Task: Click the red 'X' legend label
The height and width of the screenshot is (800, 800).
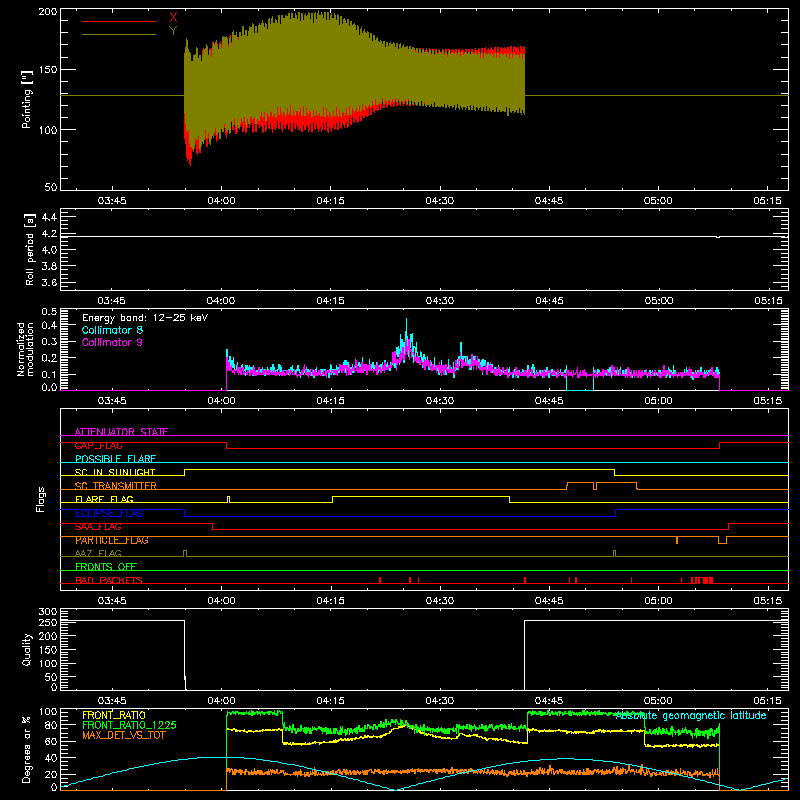Action: click(x=173, y=17)
